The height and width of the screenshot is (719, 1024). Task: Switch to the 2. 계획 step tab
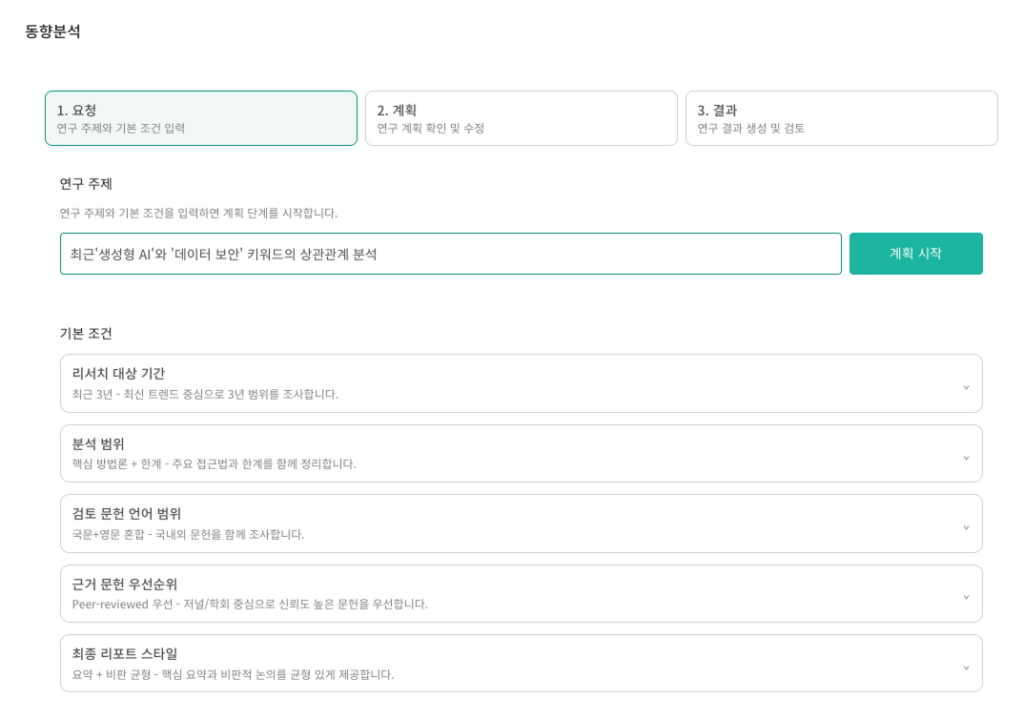point(521,119)
